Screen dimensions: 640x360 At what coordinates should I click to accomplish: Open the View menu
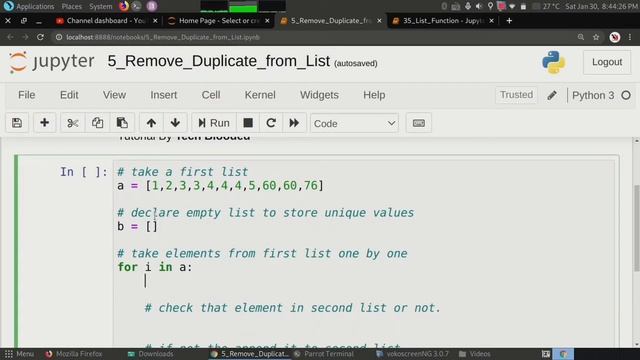pos(114,95)
